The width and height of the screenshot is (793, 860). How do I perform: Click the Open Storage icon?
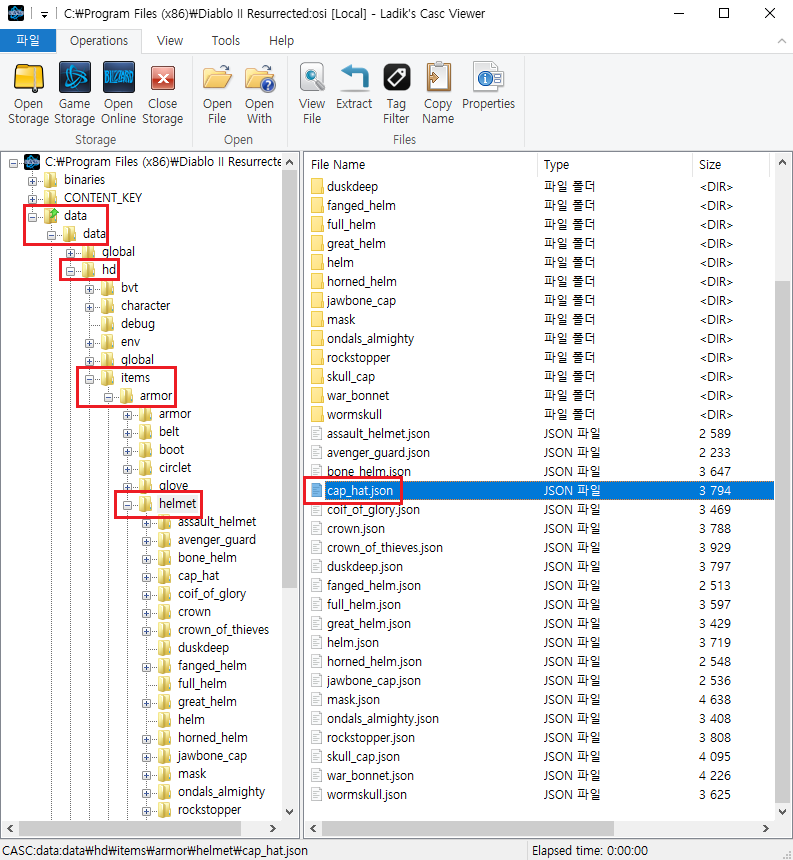point(29,77)
